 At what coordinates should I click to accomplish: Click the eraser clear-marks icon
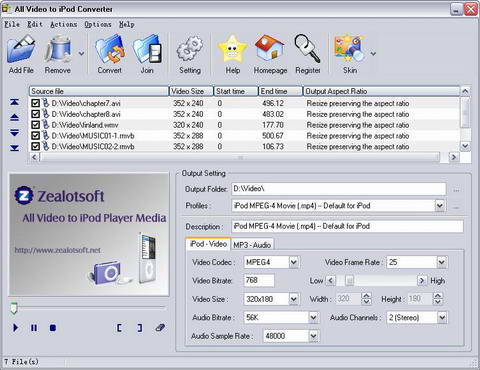click(x=160, y=327)
